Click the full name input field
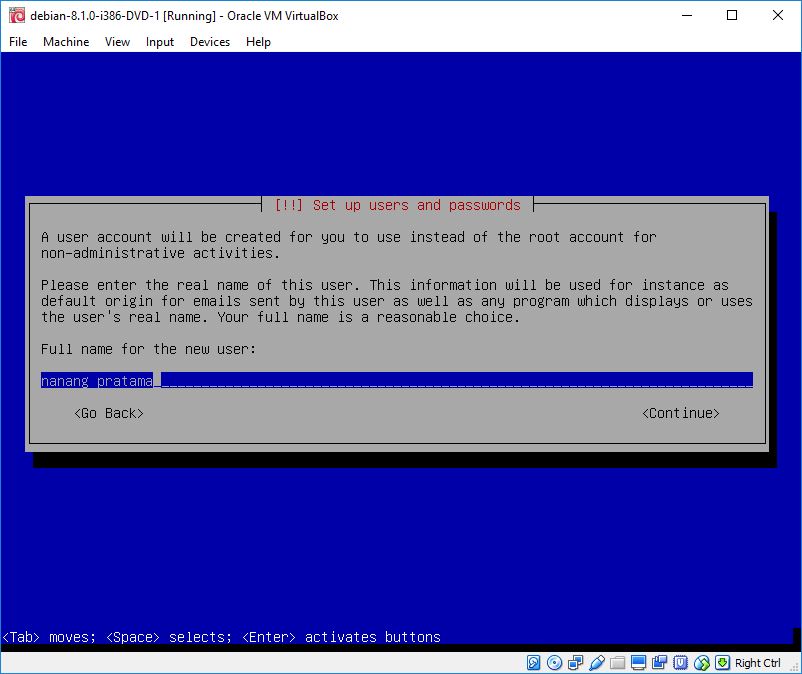 [x=397, y=380]
